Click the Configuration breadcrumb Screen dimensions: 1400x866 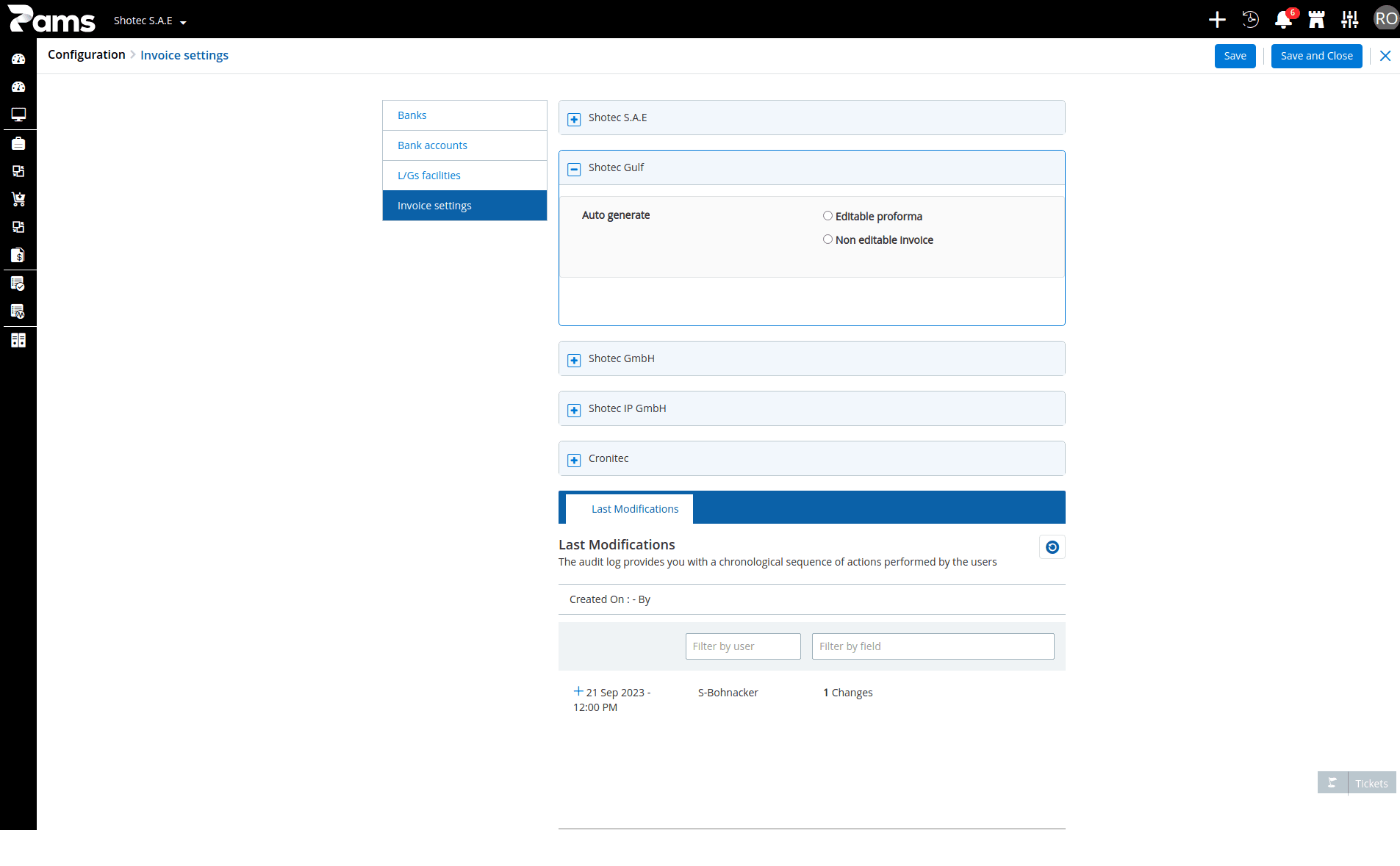pos(87,54)
